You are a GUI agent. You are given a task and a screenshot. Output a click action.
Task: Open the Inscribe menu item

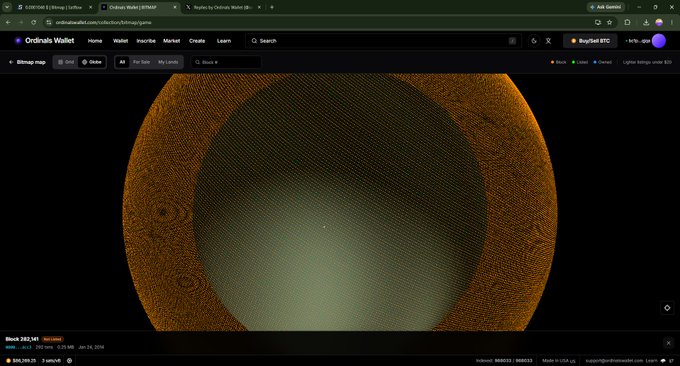[x=146, y=41]
